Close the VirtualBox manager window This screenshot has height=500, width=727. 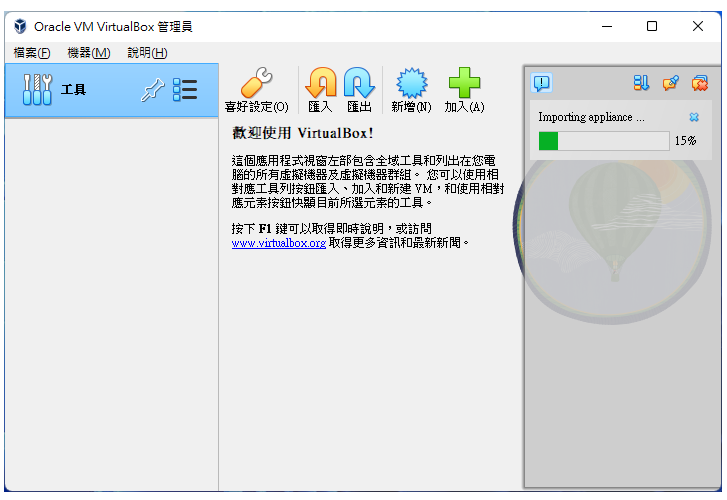[x=698, y=26]
